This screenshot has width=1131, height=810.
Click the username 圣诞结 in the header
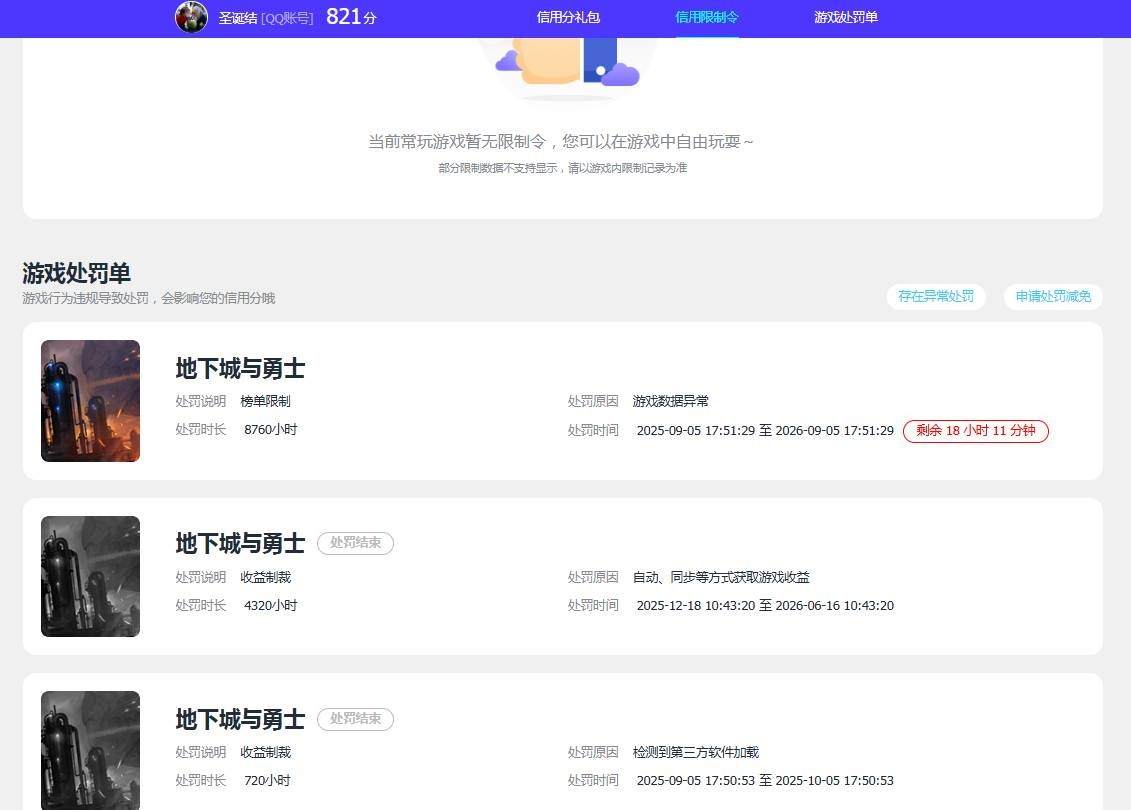[x=238, y=18]
